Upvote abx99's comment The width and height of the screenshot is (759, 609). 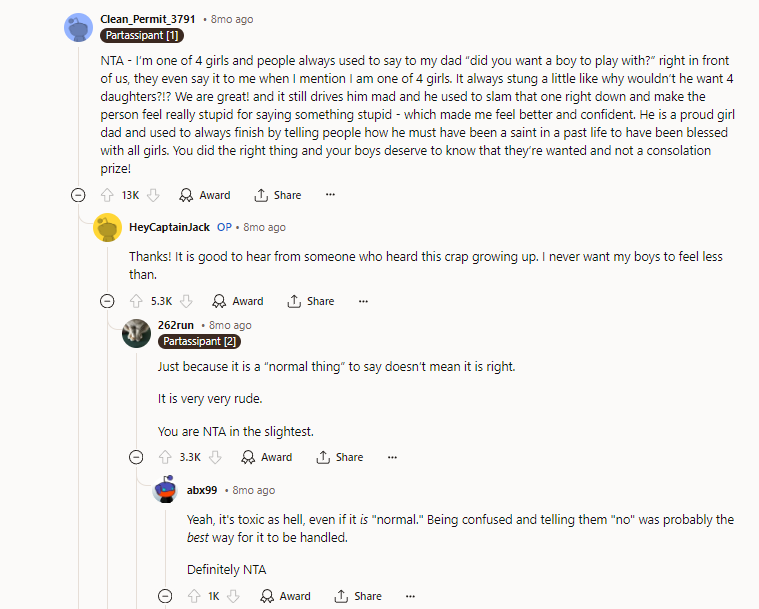(194, 596)
